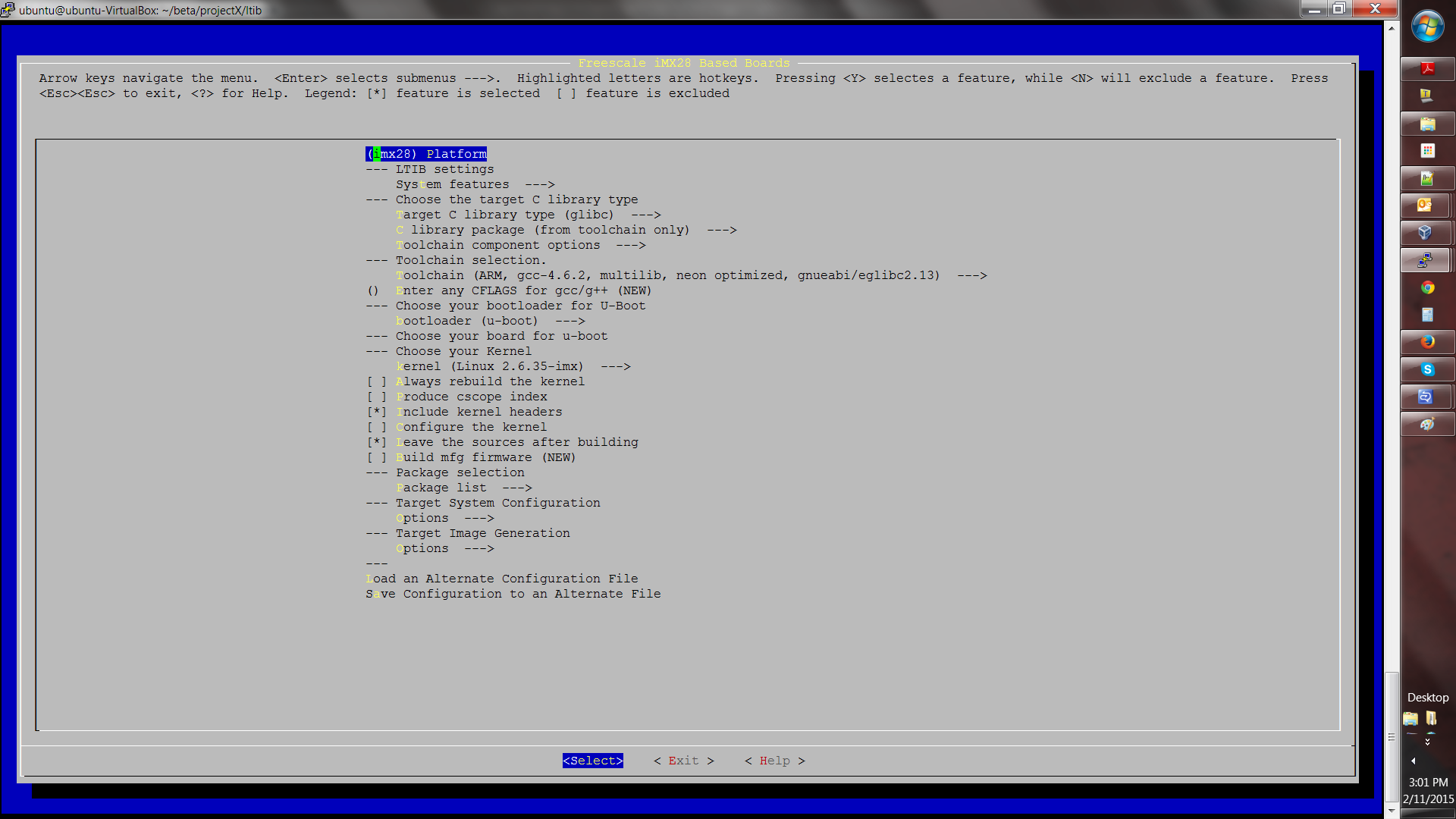Open VirtualBox taskbar icon
Screen dimensions: 1456x819
pyautogui.click(x=1426, y=233)
